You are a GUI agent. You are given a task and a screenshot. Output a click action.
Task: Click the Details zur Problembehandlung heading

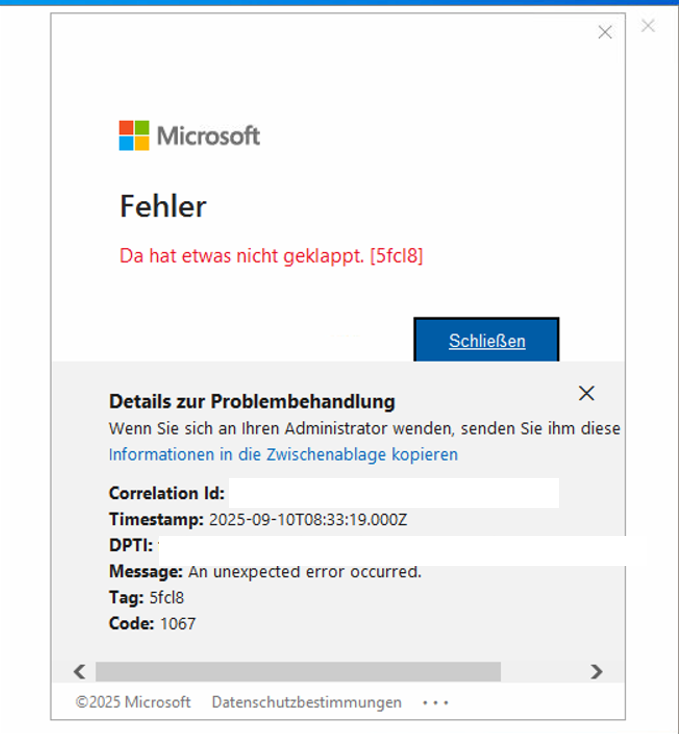(x=251, y=402)
